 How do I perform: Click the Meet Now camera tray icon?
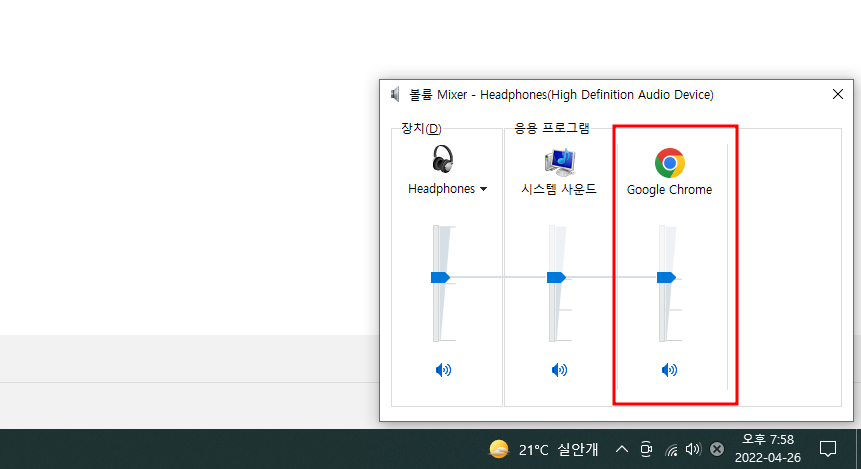coord(646,449)
